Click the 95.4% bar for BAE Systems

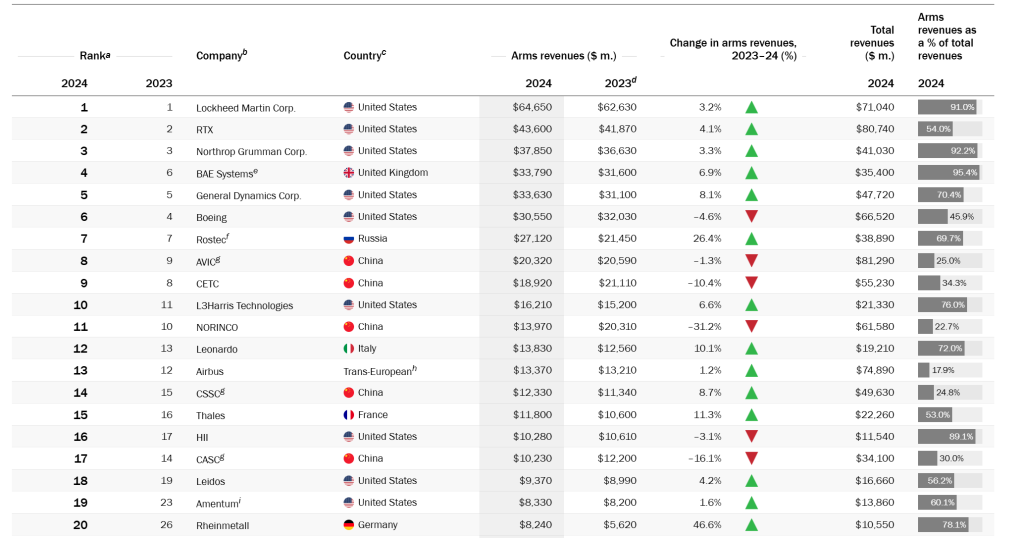948,173
